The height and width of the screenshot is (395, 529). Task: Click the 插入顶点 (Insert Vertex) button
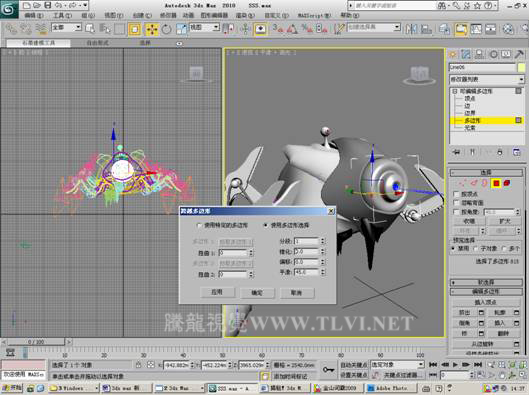pyautogui.click(x=486, y=302)
